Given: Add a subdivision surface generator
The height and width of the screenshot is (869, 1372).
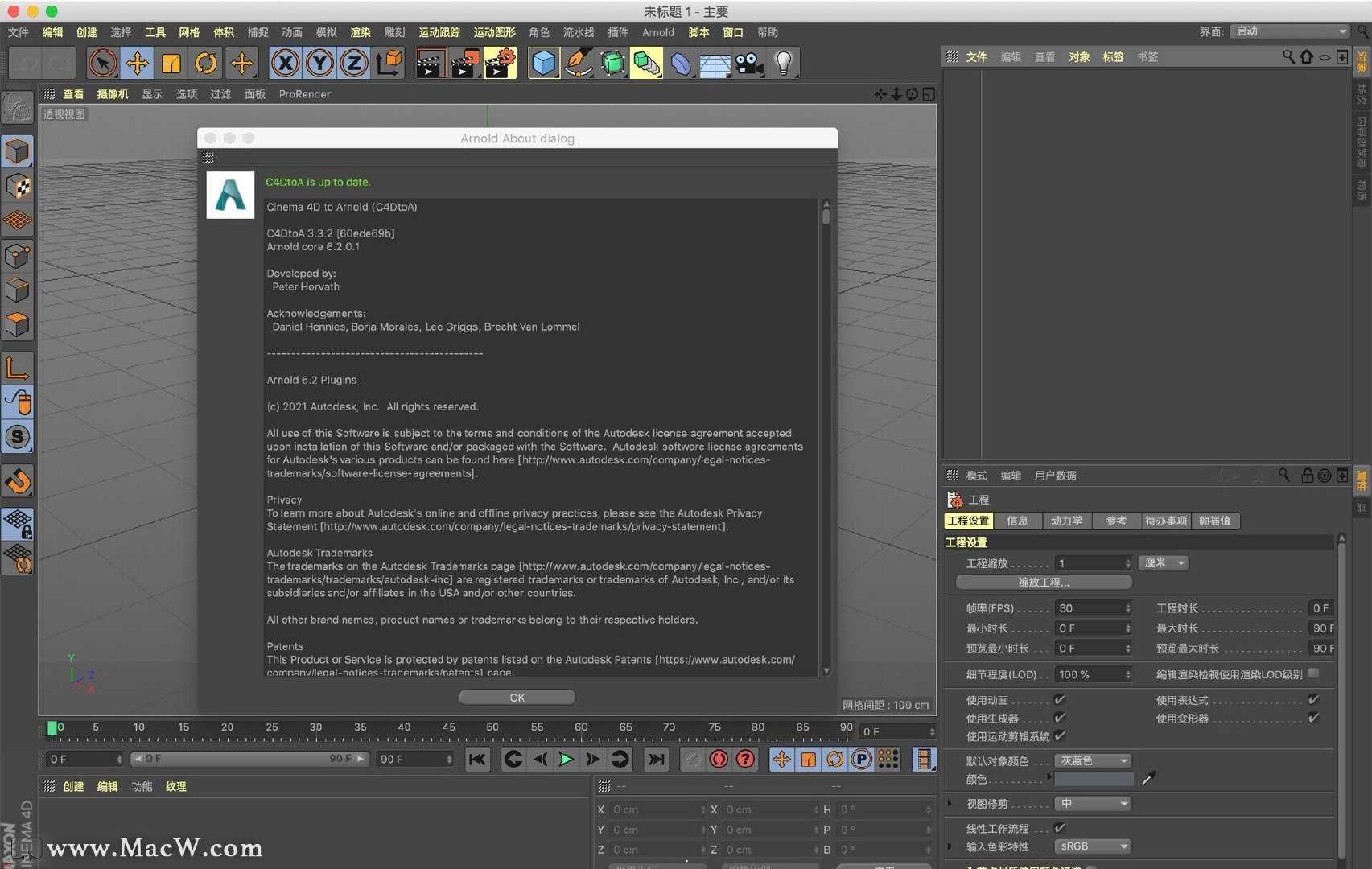Looking at the screenshot, I should [x=612, y=63].
